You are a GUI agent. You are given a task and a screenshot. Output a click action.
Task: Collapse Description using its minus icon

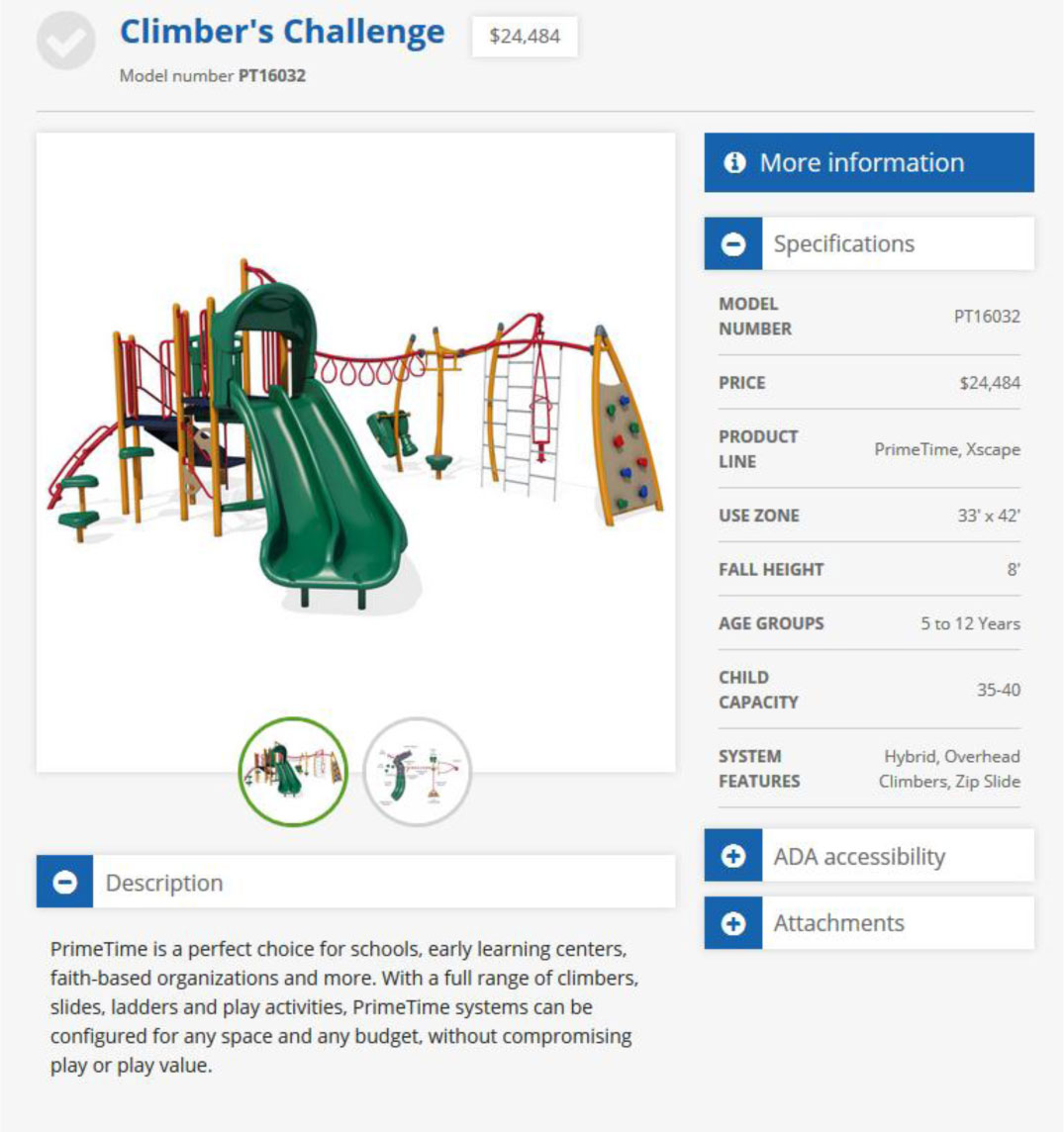tap(65, 883)
